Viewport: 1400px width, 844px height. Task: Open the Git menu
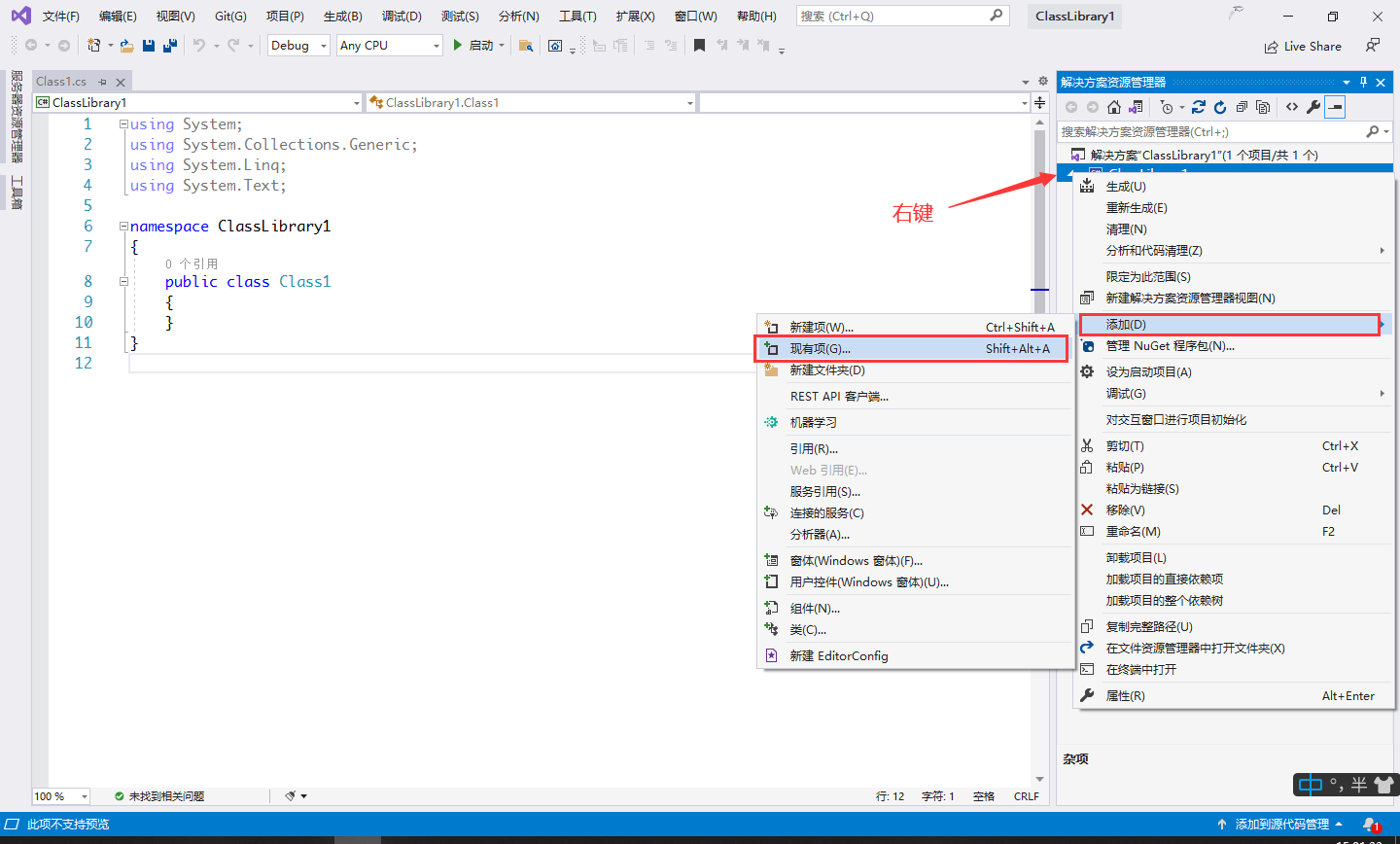[x=230, y=16]
